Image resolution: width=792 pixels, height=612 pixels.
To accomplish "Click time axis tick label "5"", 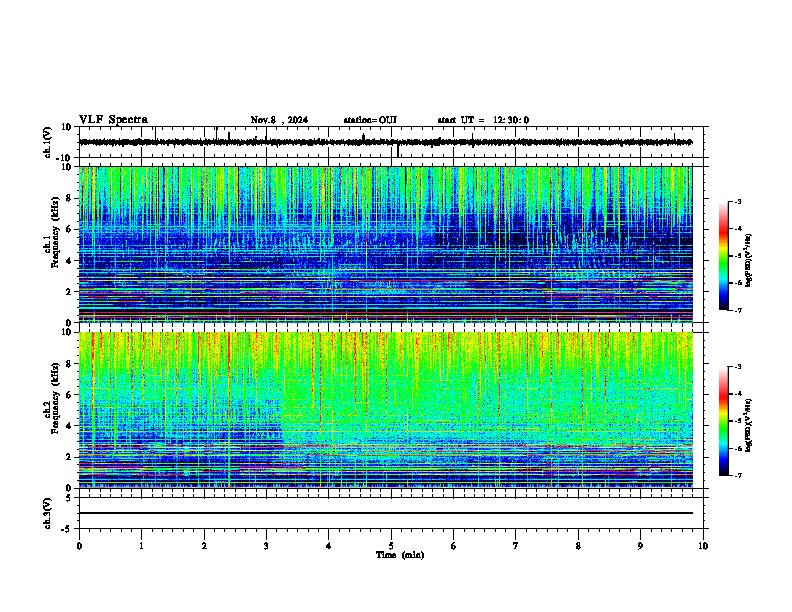I will point(391,546).
